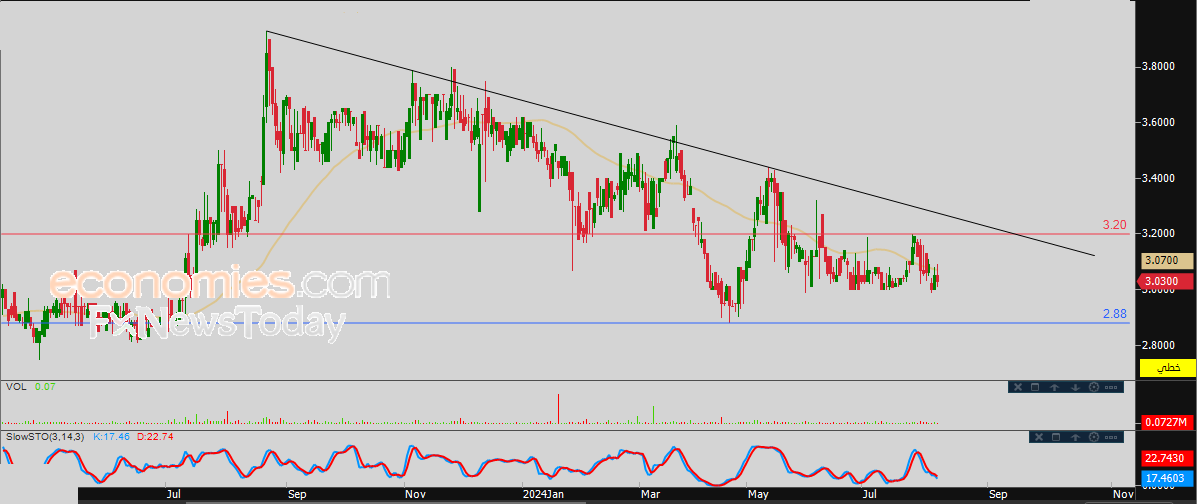Click the 3.6000 price axis label
The height and width of the screenshot is (504, 1197).
pos(1159,122)
